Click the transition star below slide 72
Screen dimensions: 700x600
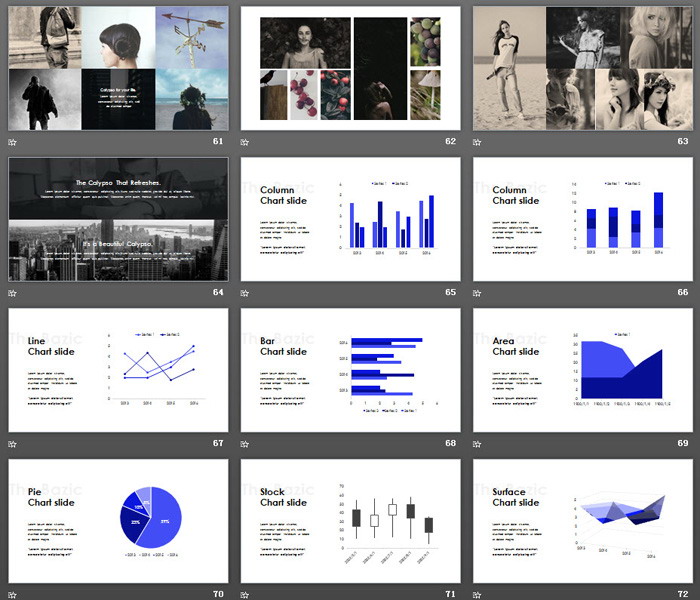(477, 595)
